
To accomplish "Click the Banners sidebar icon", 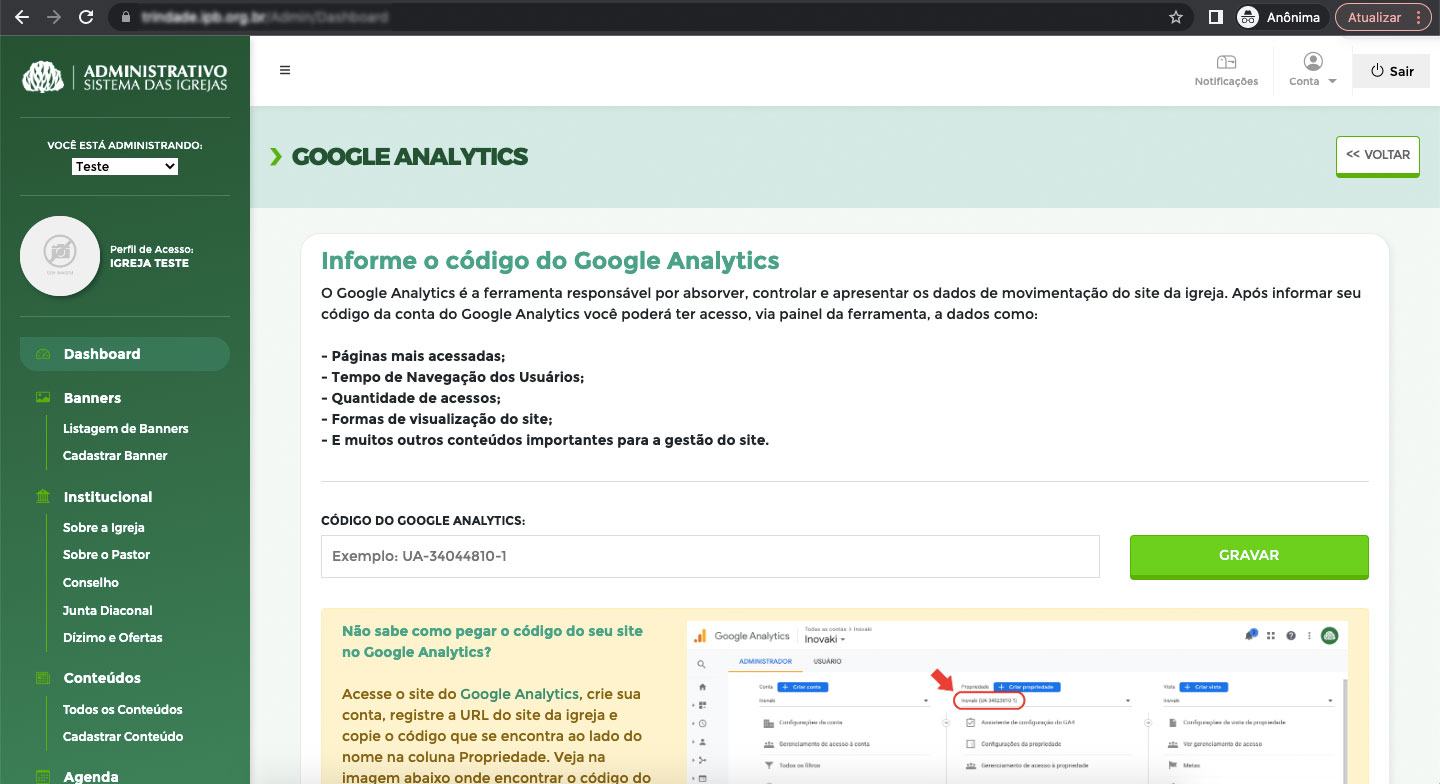I will tap(43, 398).
